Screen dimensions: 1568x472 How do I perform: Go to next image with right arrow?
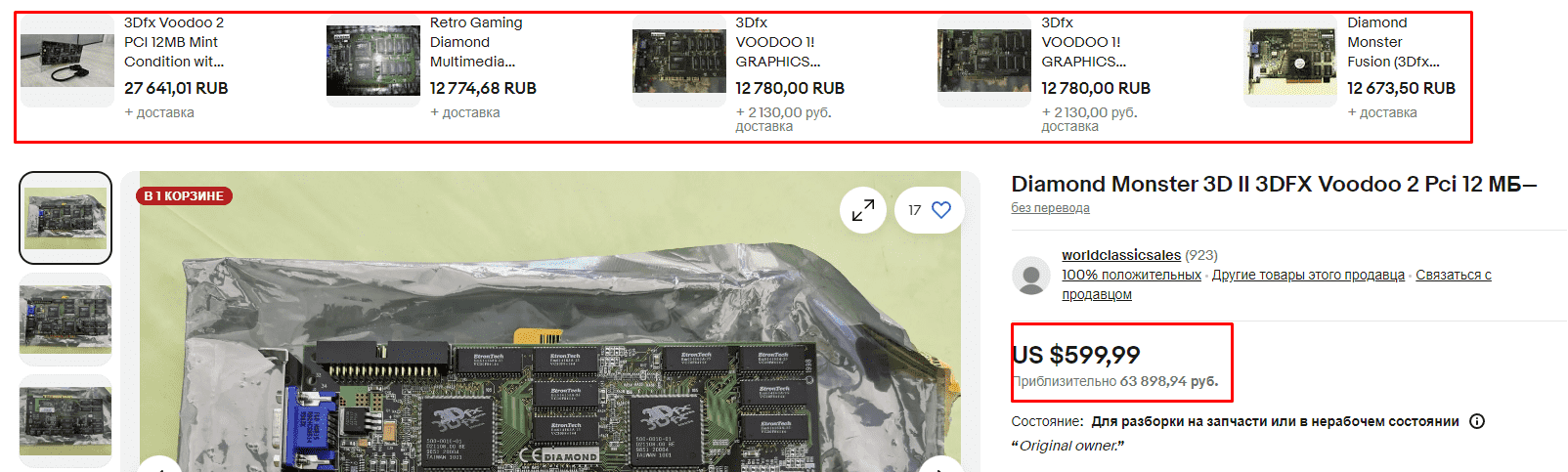940,466
